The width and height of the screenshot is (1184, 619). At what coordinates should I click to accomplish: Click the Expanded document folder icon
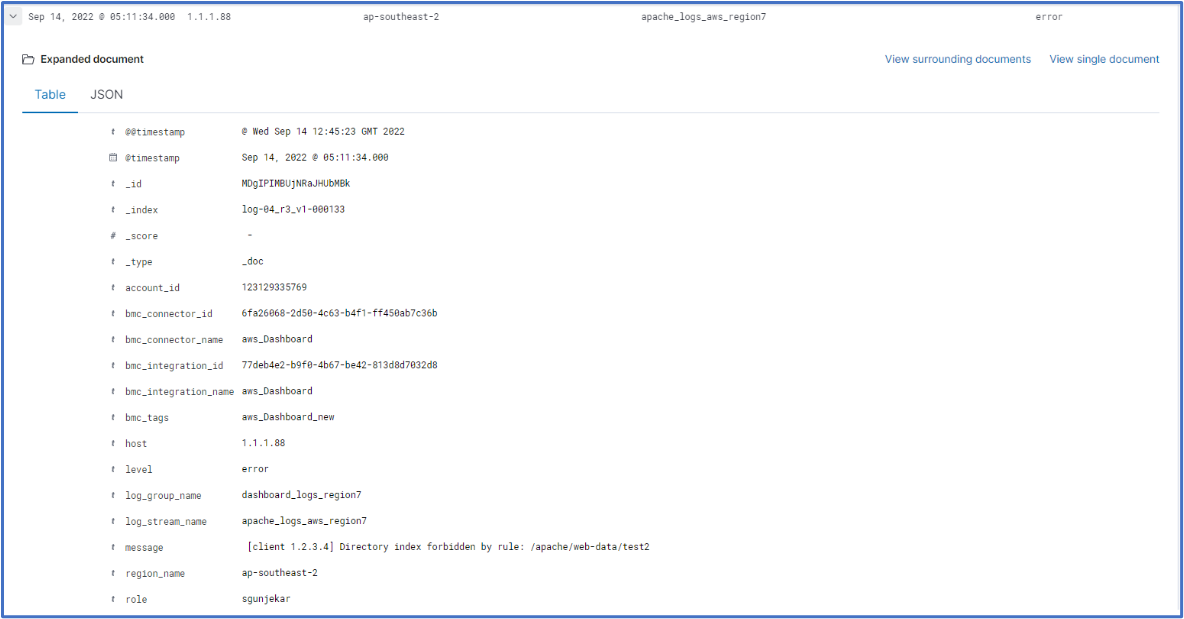[28, 59]
